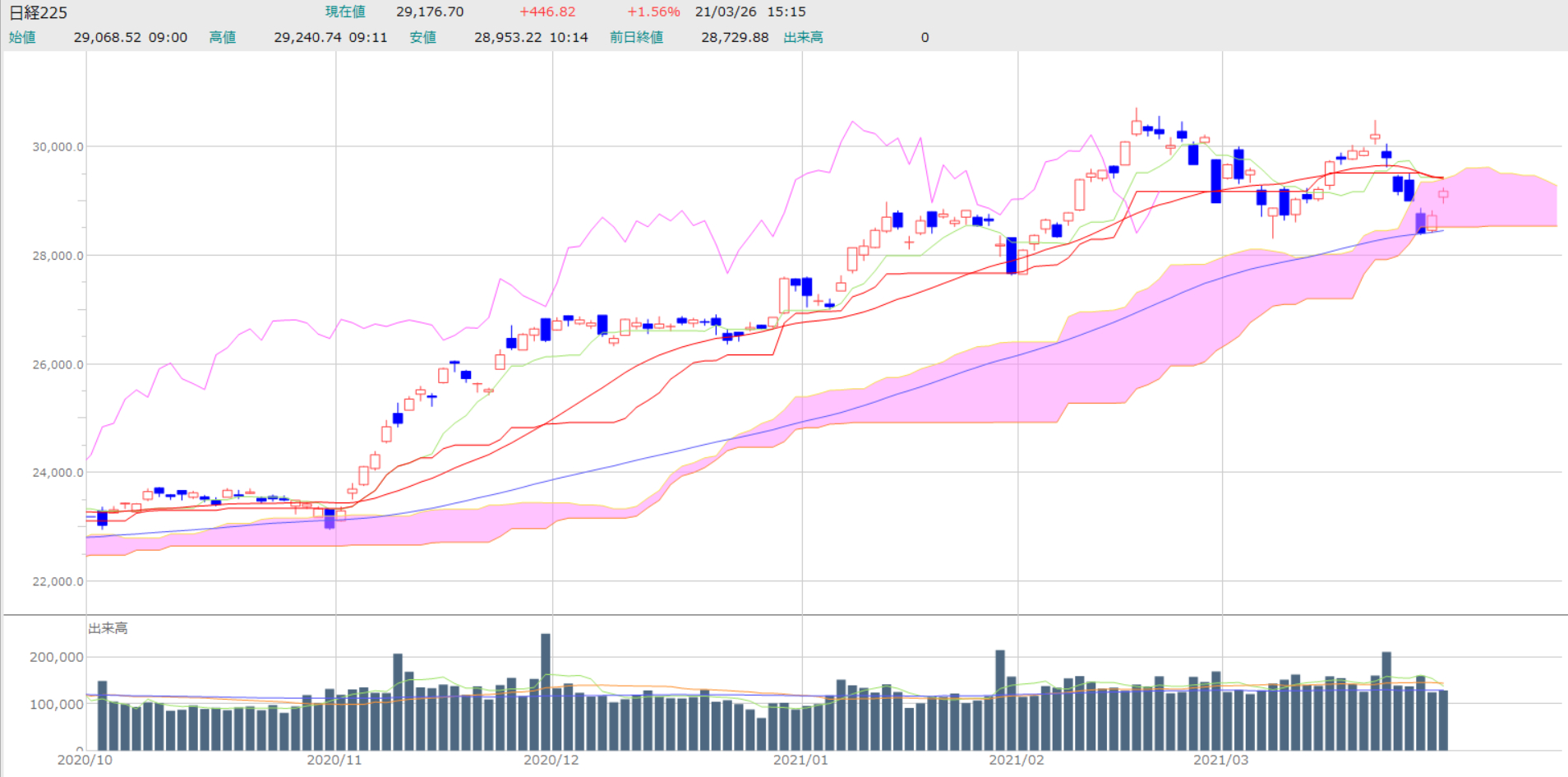This screenshot has width=1568, height=777.
Task: Select the 24,000.0 price axis label
Action: [58, 473]
